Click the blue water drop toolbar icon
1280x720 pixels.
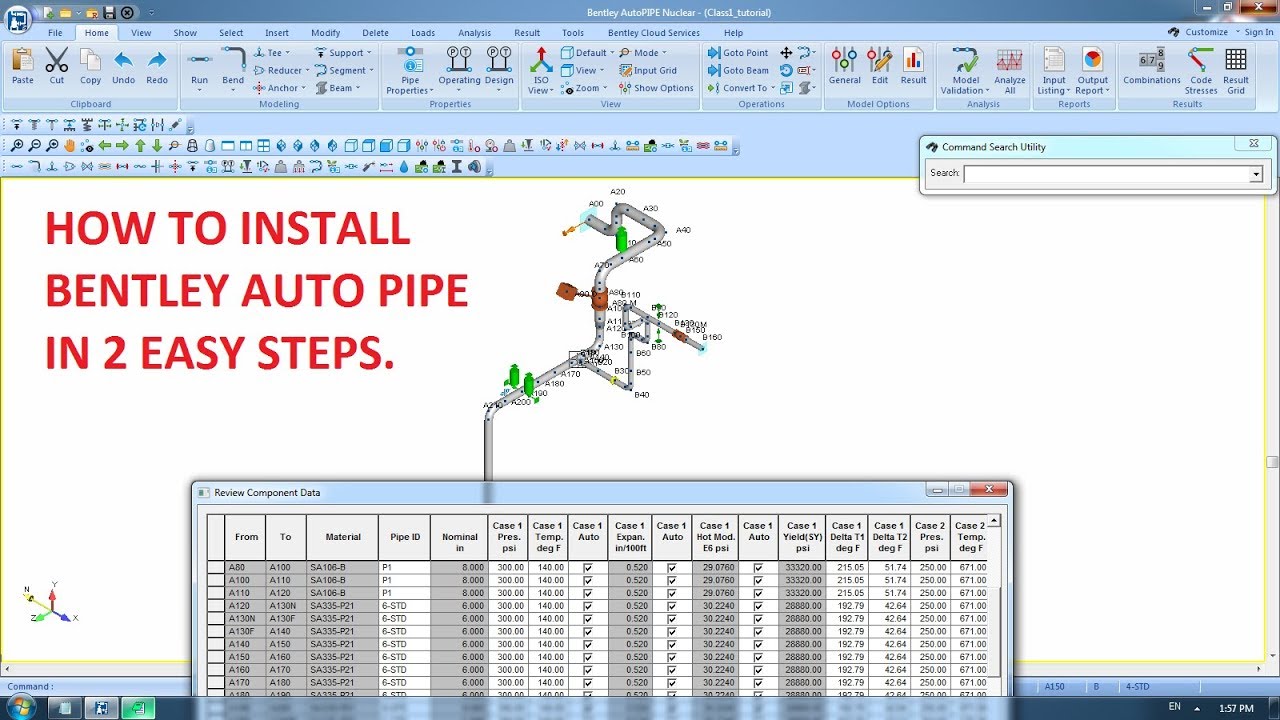(x=403, y=167)
